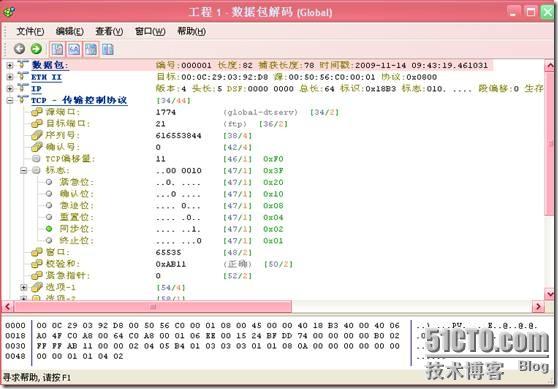Screen dimensions: 558x389
Task: Click the 寻求帮助 status bar text
Action: (x=37, y=378)
